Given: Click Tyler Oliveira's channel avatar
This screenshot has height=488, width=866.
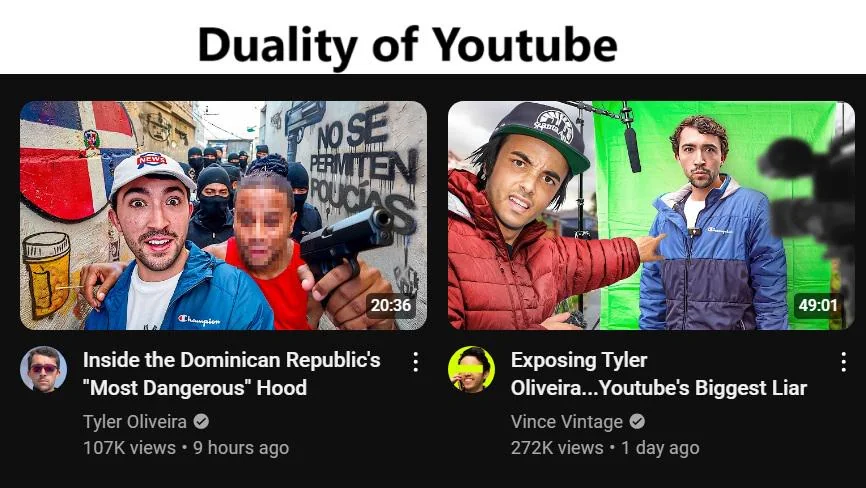Looking at the screenshot, I should (44, 369).
